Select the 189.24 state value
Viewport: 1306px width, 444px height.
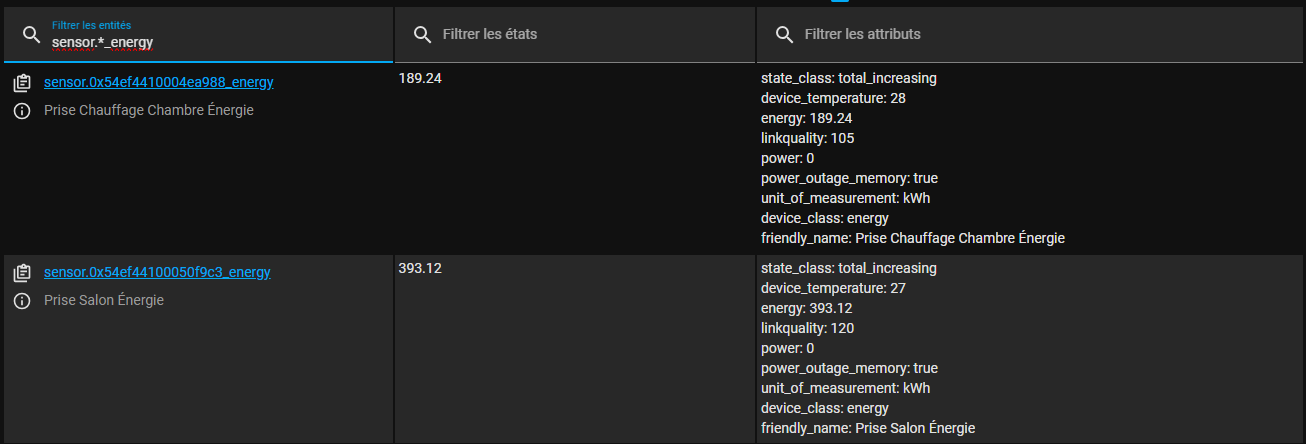coord(420,78)
